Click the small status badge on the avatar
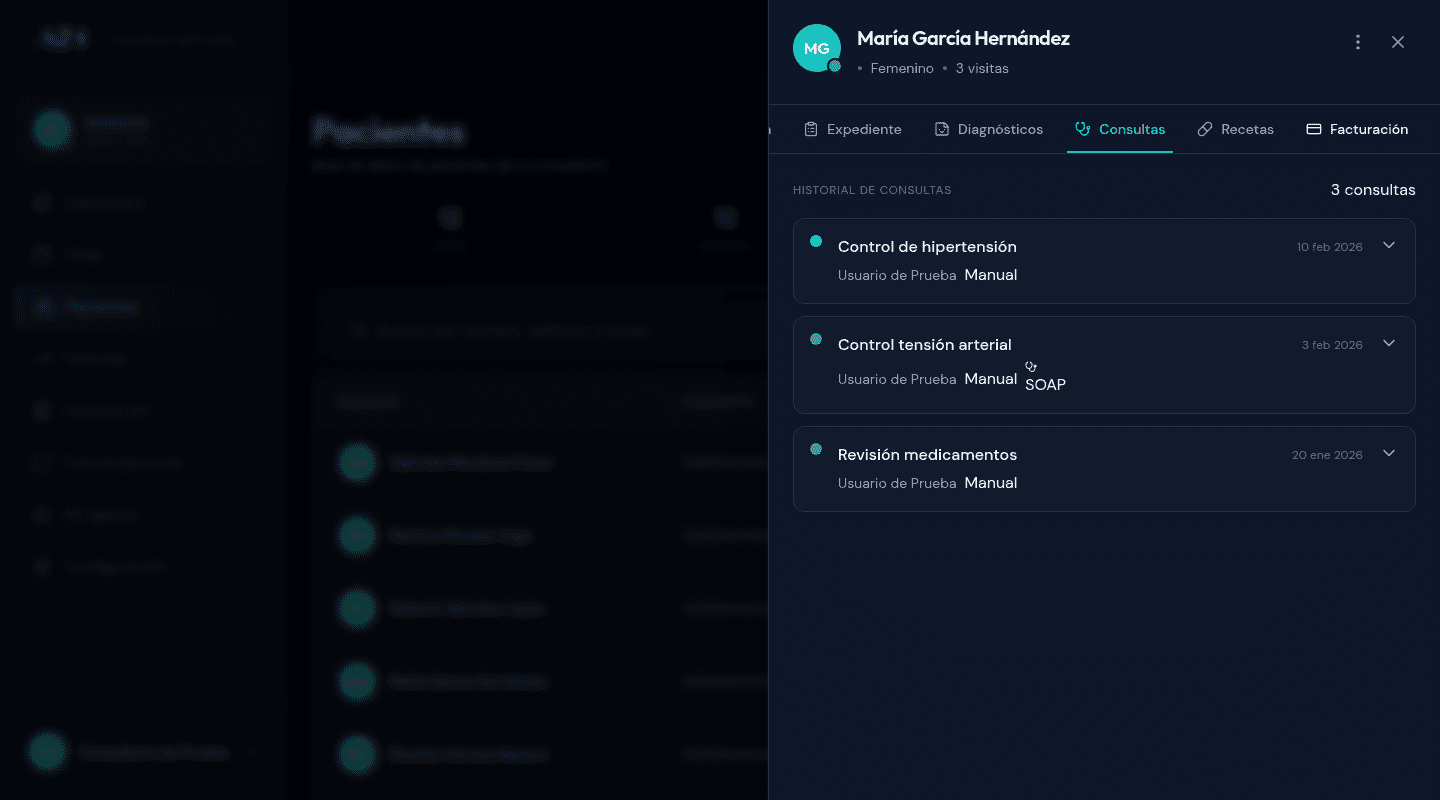Screen dimensions: 1440x800 [835, 66]
